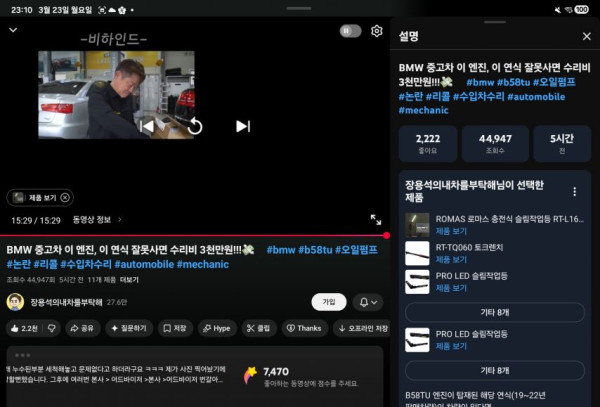Share the video with 공유
This screenshot has height=407, width=600.
(x=83, y=328)
